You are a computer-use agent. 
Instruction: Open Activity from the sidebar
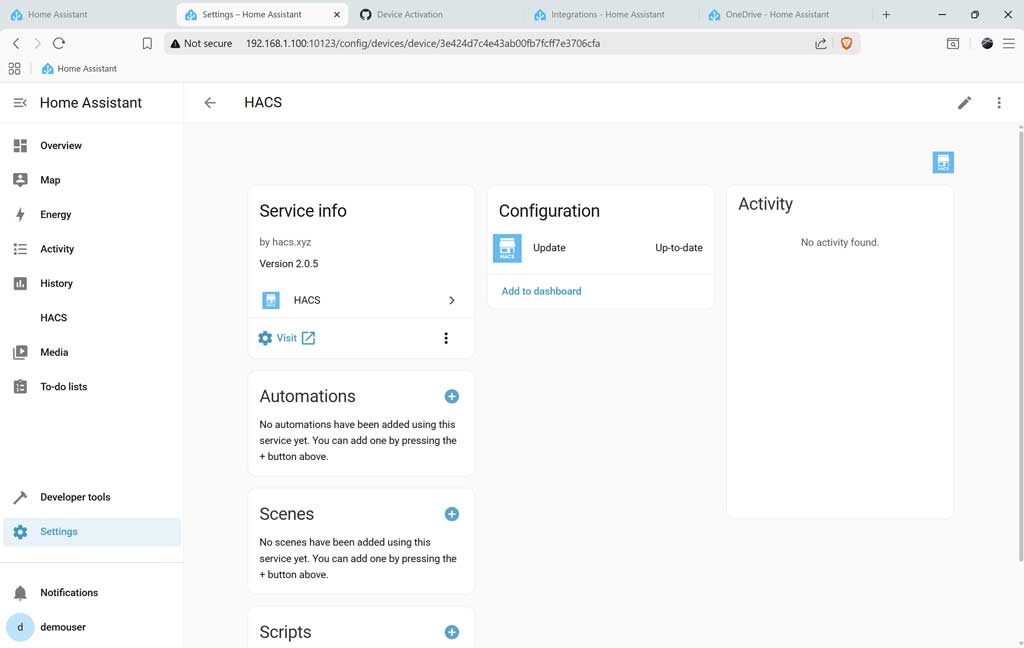coord(91,249)
